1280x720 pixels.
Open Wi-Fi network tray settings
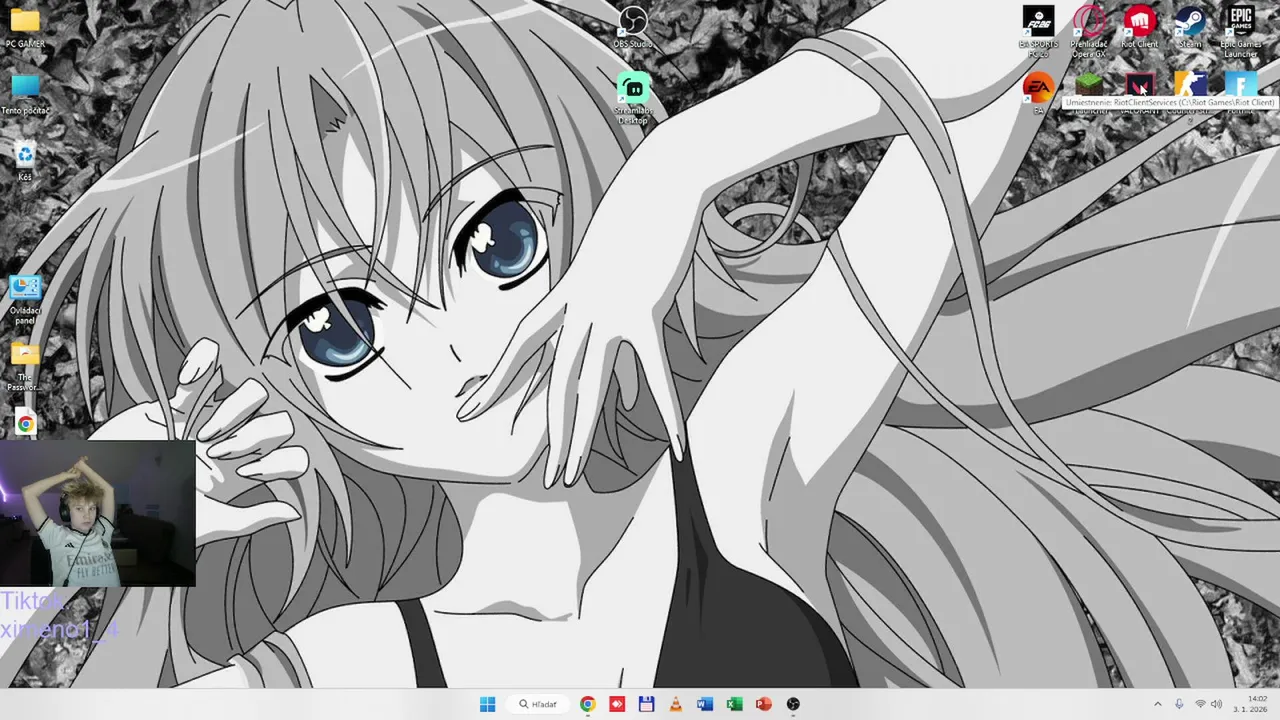coord(1200,704)
